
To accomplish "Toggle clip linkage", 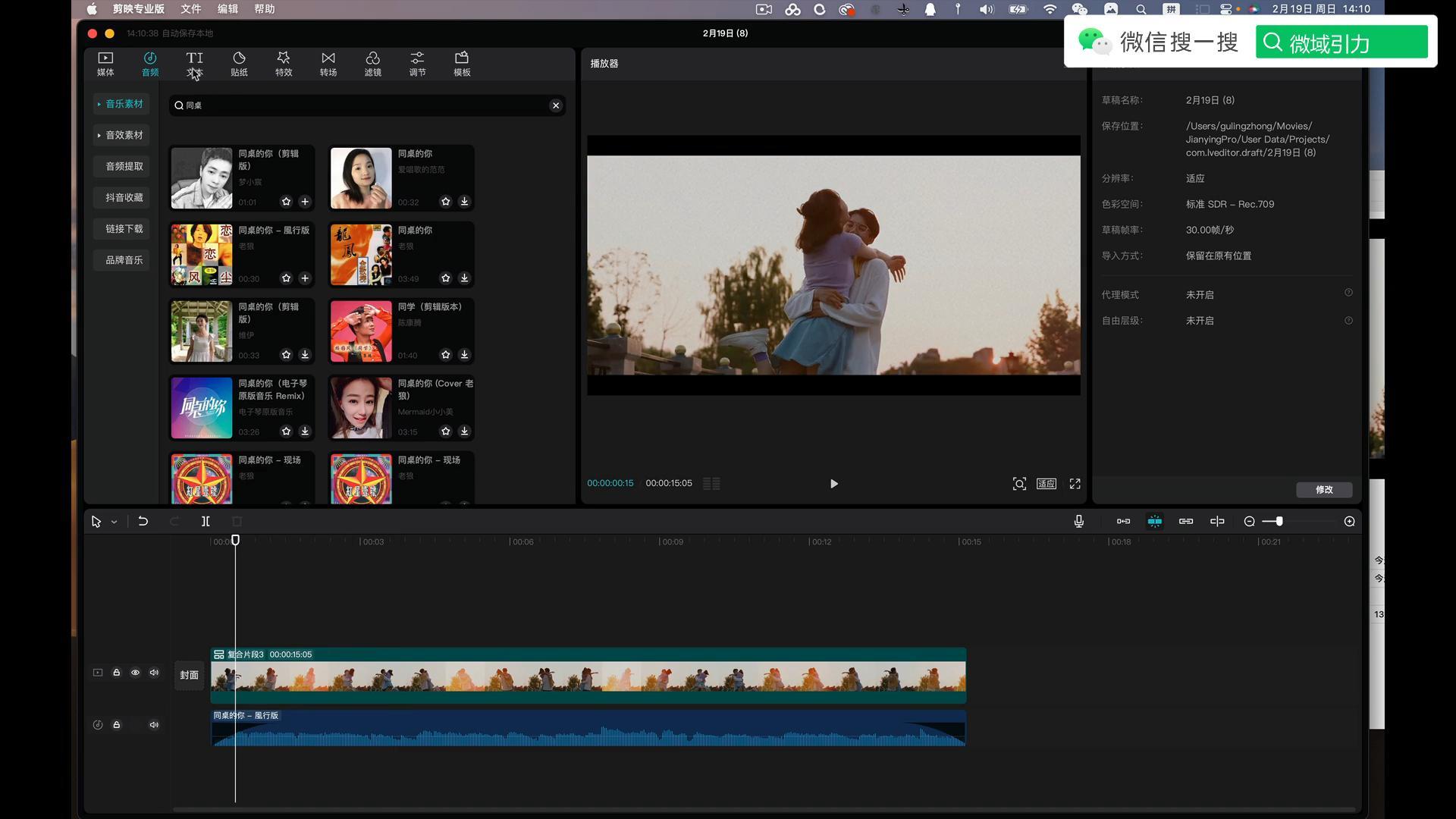I will coord(1186,522).
